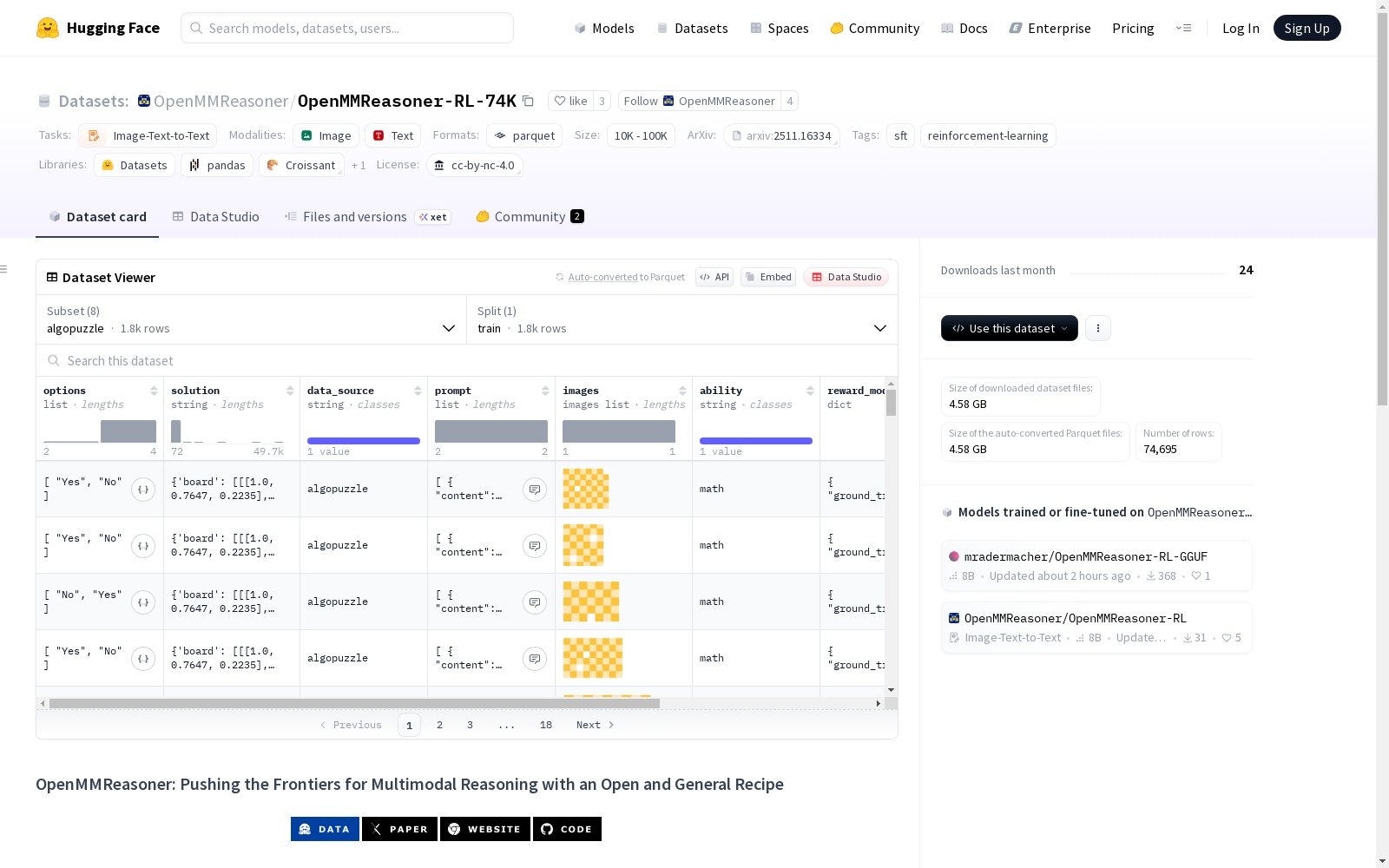Sort by the solution column
1389x868 pixels.
(290, 391)
